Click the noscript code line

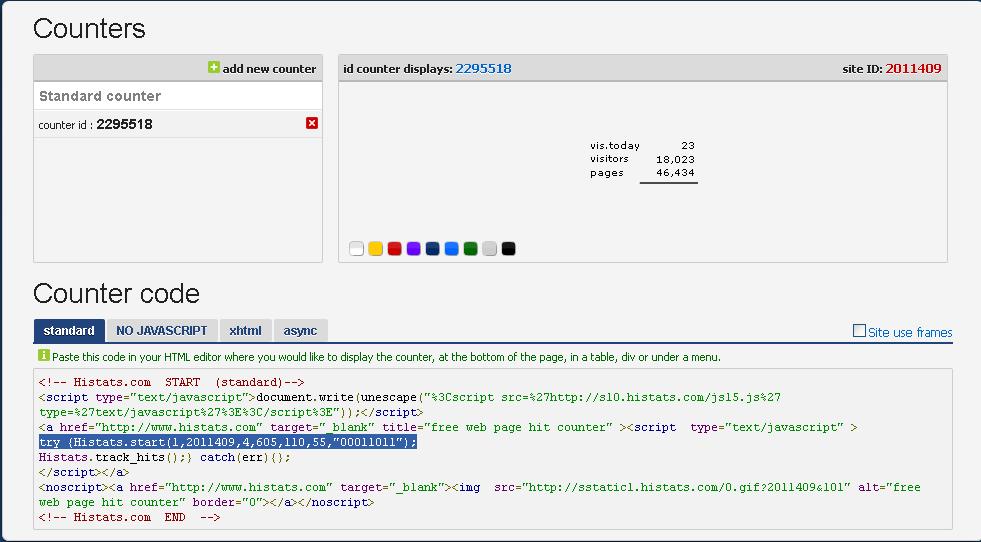479,495
